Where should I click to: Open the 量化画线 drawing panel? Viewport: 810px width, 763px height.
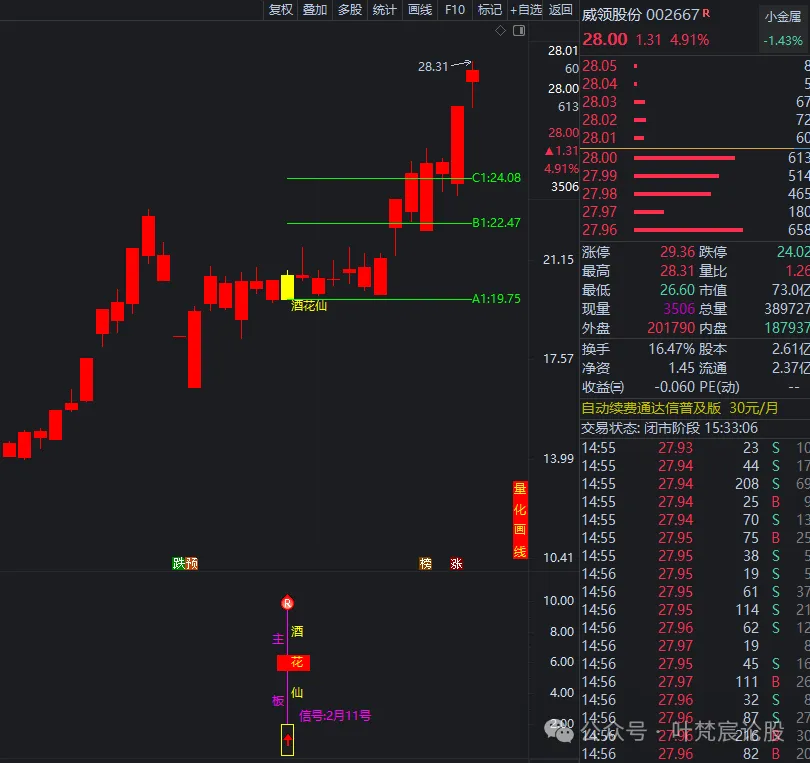pyautogui.click(x=519, y=520)
